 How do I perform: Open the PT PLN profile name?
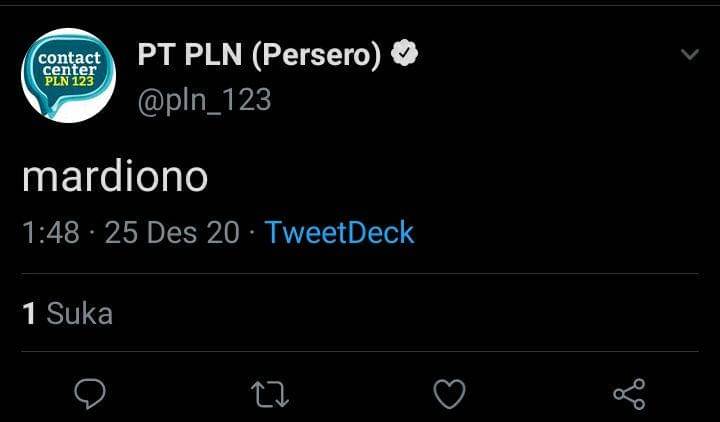[x=260, y=56]
